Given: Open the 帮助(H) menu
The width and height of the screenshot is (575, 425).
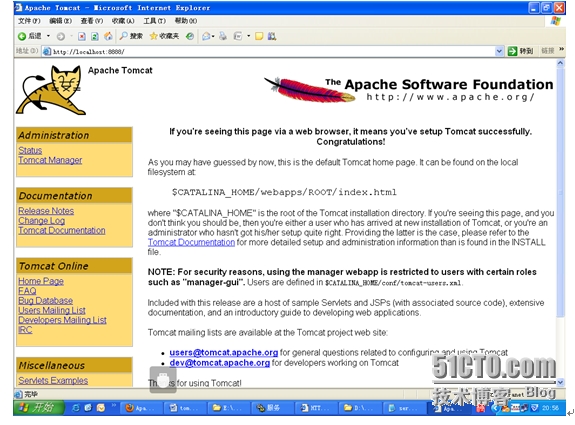Looking at the screenshot, I should click(186, 21).
